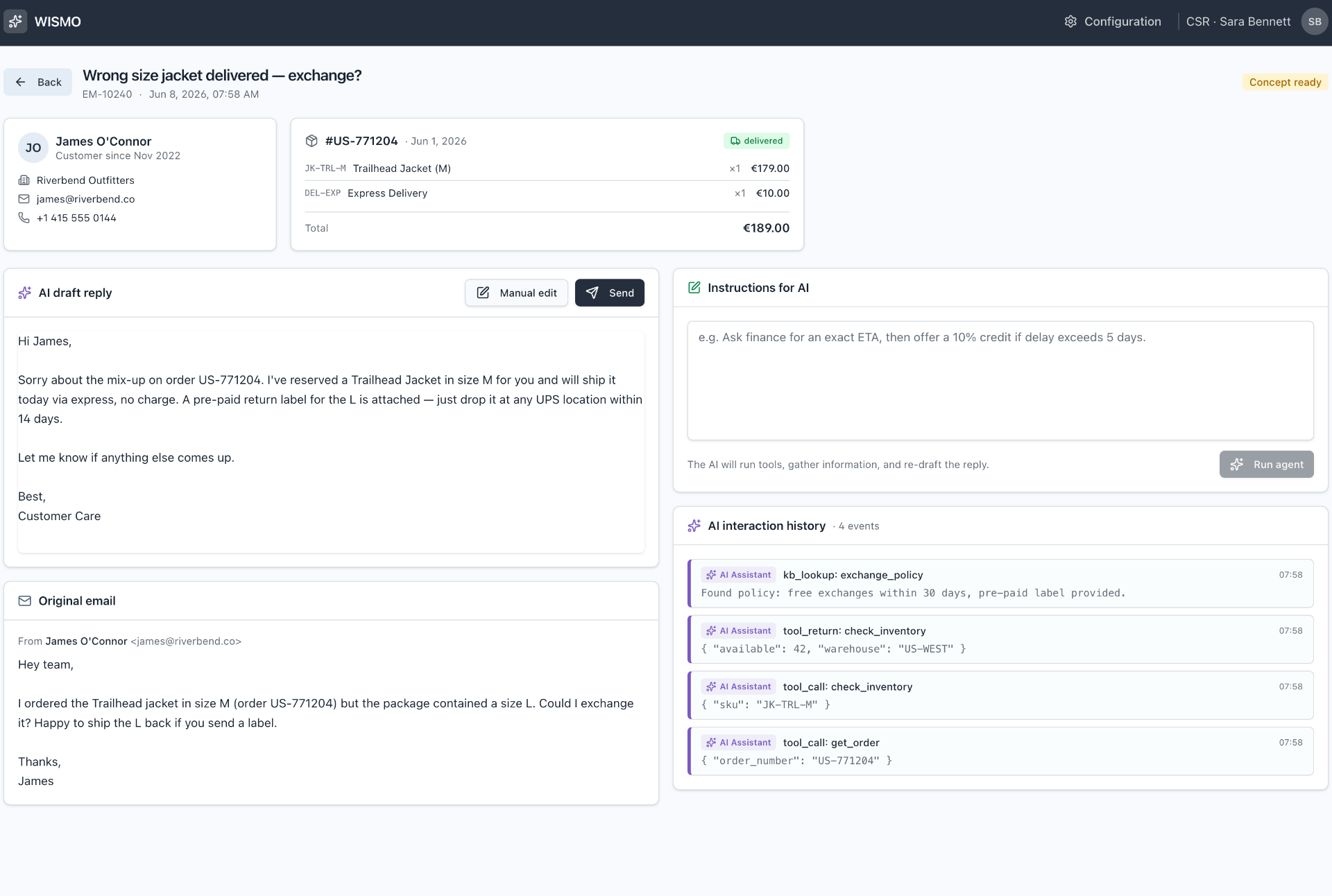Viewport: 1332px width, 896px height.
Task: Open the tool_call: check_inventory event
Action: [x=1000, y=695]
